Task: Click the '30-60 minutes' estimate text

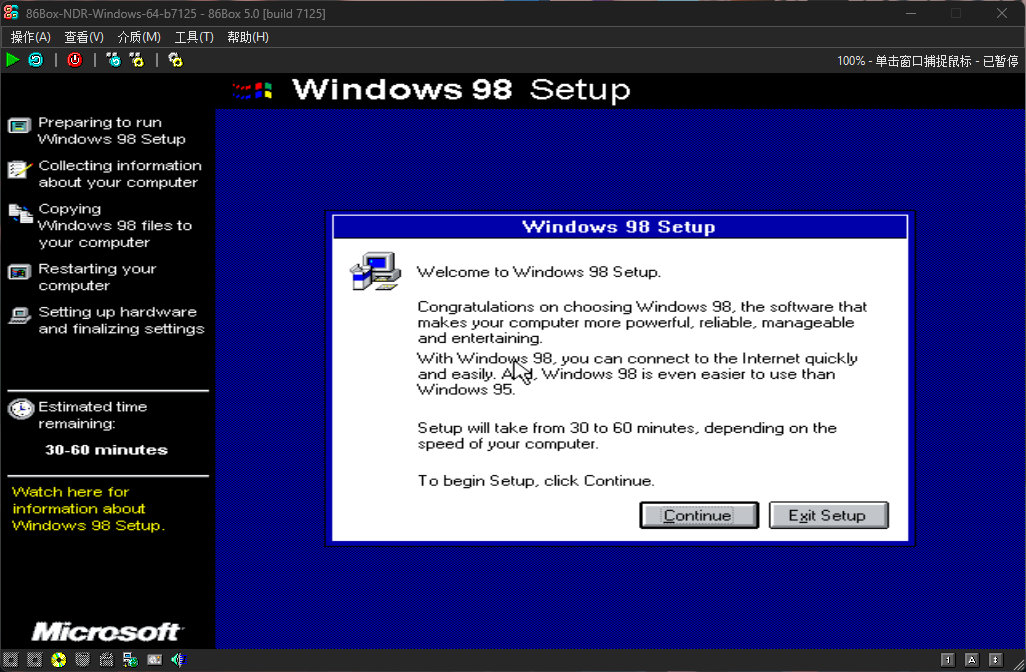Action: (x=106, y=450)
